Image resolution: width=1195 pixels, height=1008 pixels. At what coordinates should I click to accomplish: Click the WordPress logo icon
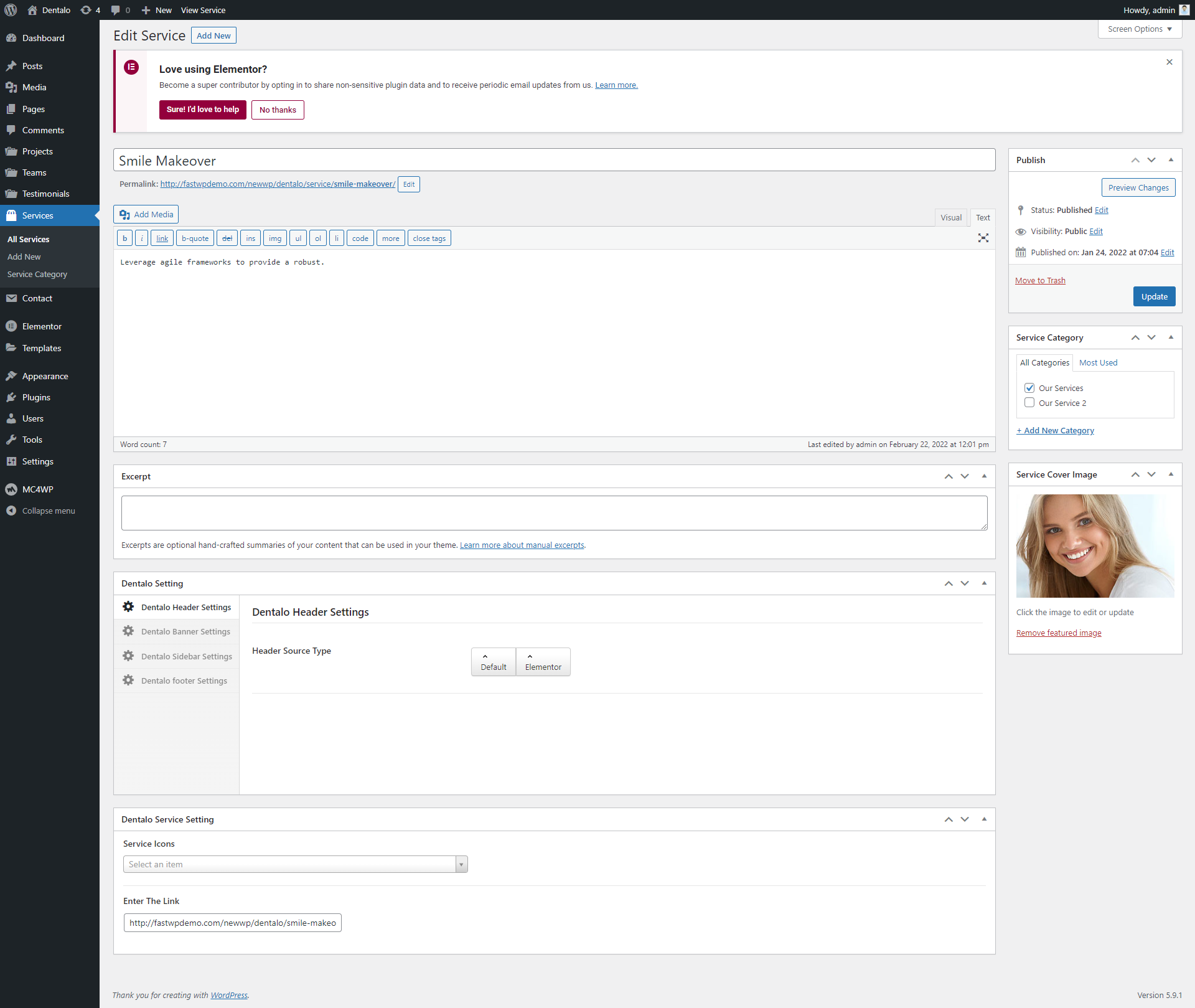(x=11, y=10)
